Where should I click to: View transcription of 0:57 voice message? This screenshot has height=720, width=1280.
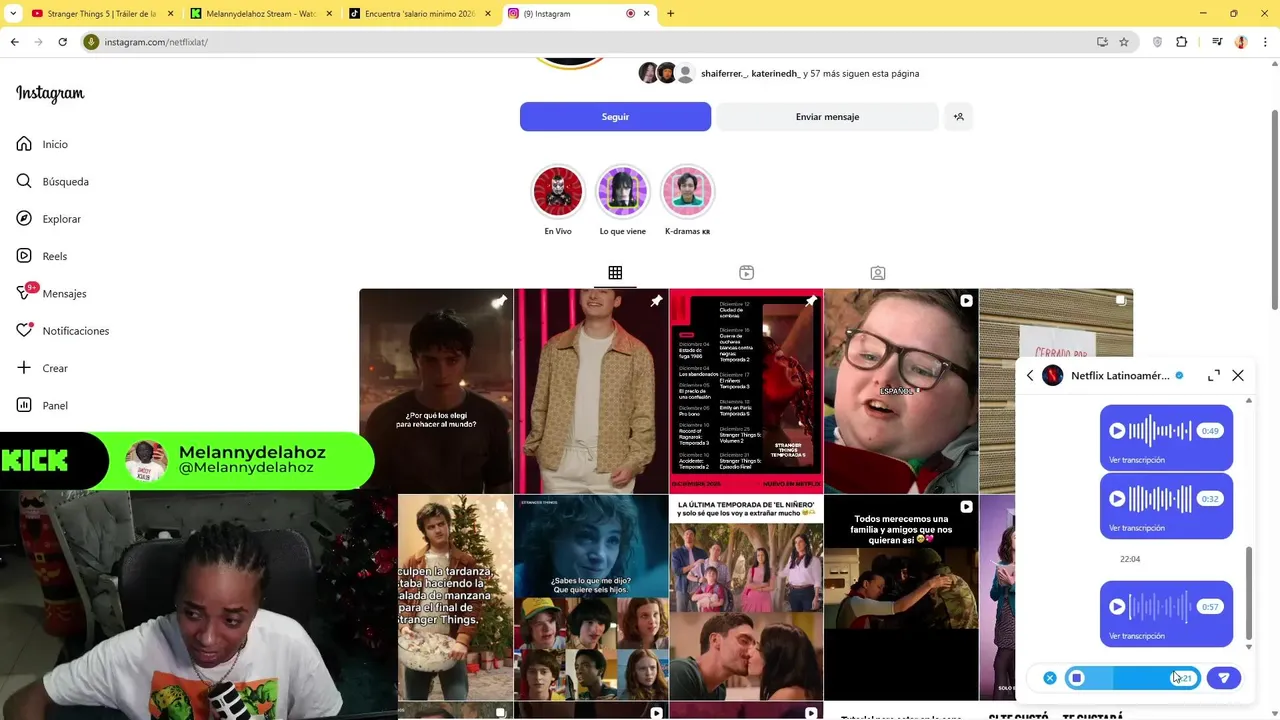click(x=1137, y=636)
